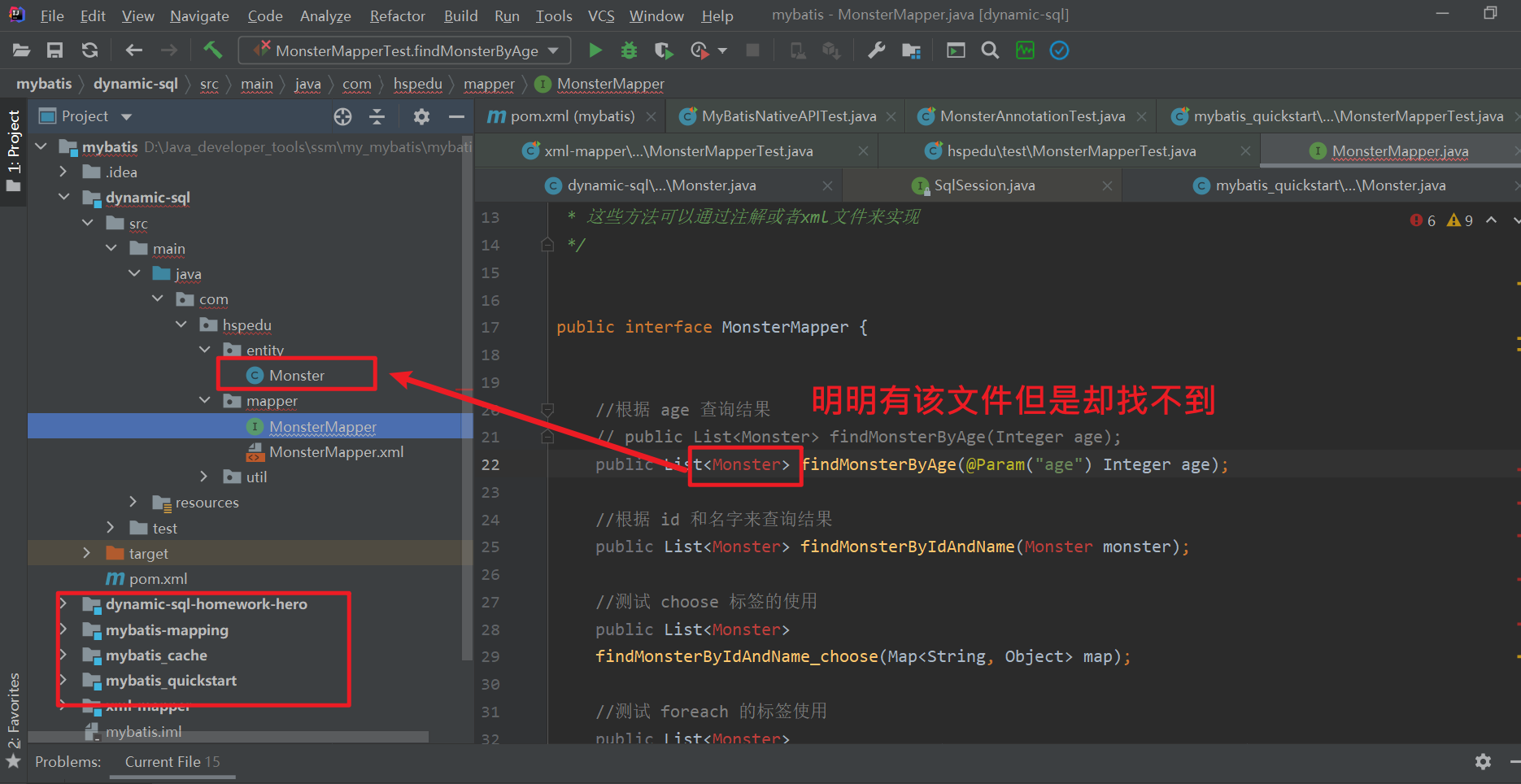1521x784 pixels.
Task: Open the Refactor menu
Action: 397,15
